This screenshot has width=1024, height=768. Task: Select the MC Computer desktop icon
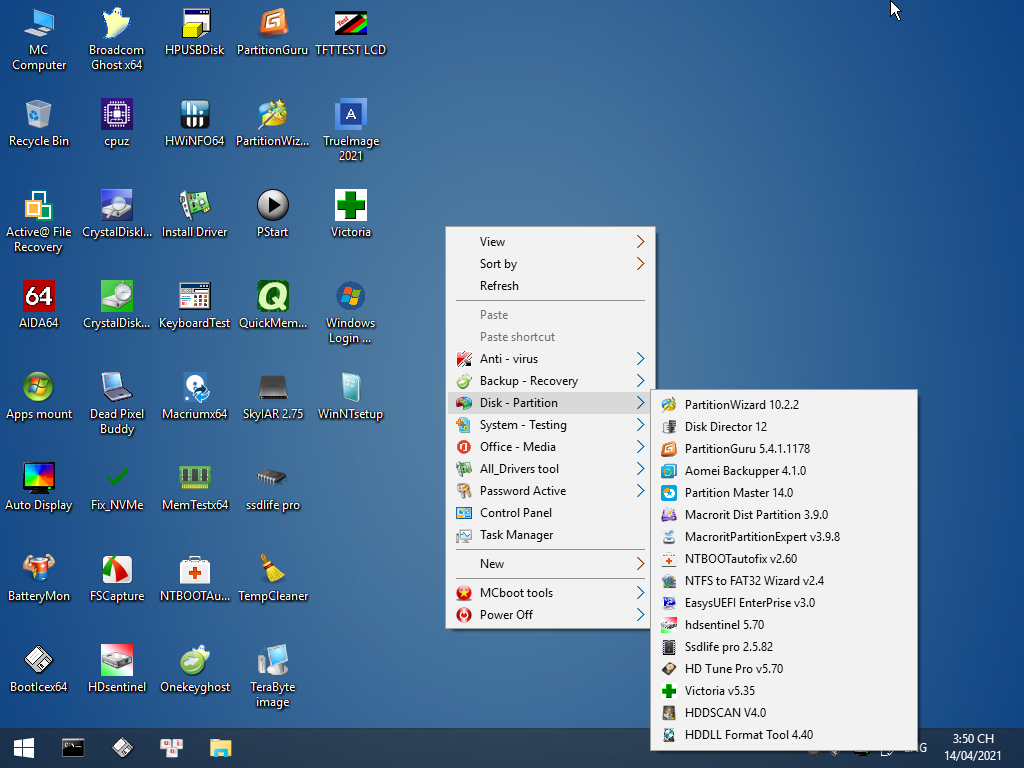point(39,39)
